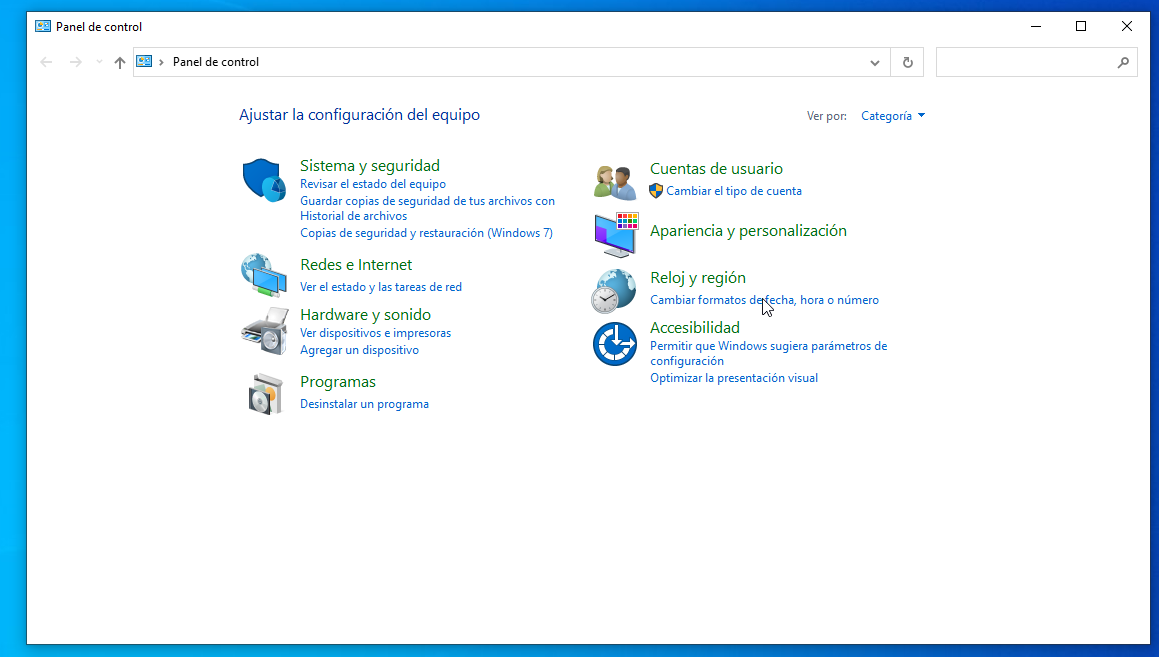Click the Panel de control breadcrumb text
The height and width of the screenshot is (657, 1159).
click(216, 62)
